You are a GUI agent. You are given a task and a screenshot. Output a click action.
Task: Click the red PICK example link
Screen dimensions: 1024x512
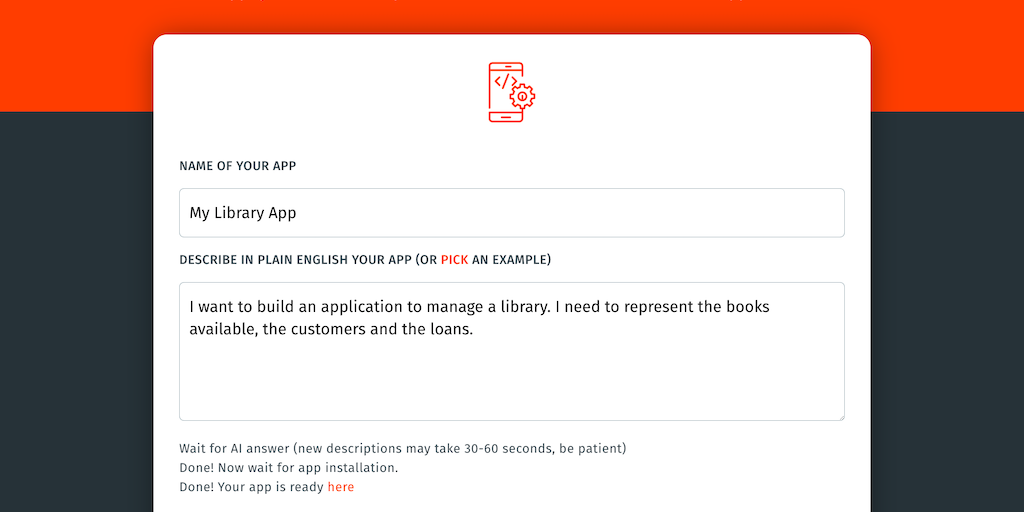(454, 260)
